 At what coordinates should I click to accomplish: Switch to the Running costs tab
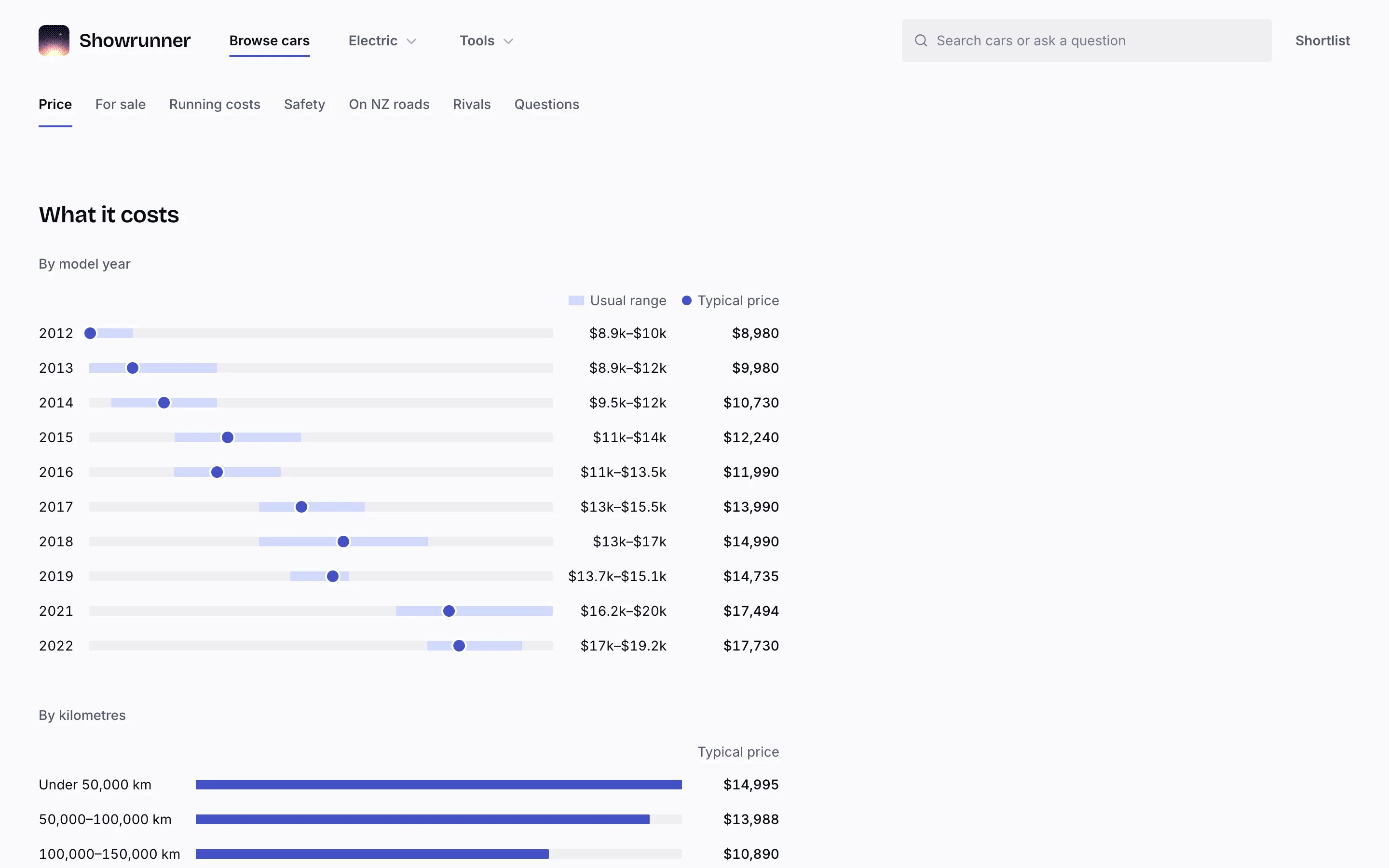click(215, 105)
